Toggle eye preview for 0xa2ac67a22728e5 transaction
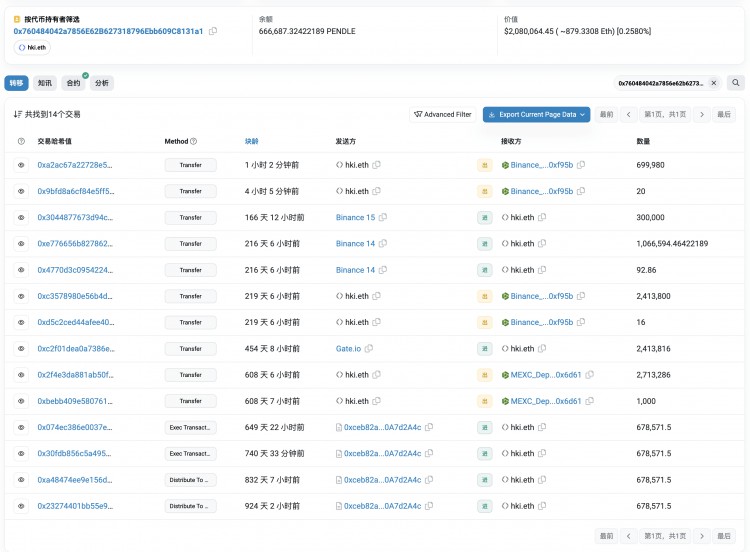 click(21, 165)
